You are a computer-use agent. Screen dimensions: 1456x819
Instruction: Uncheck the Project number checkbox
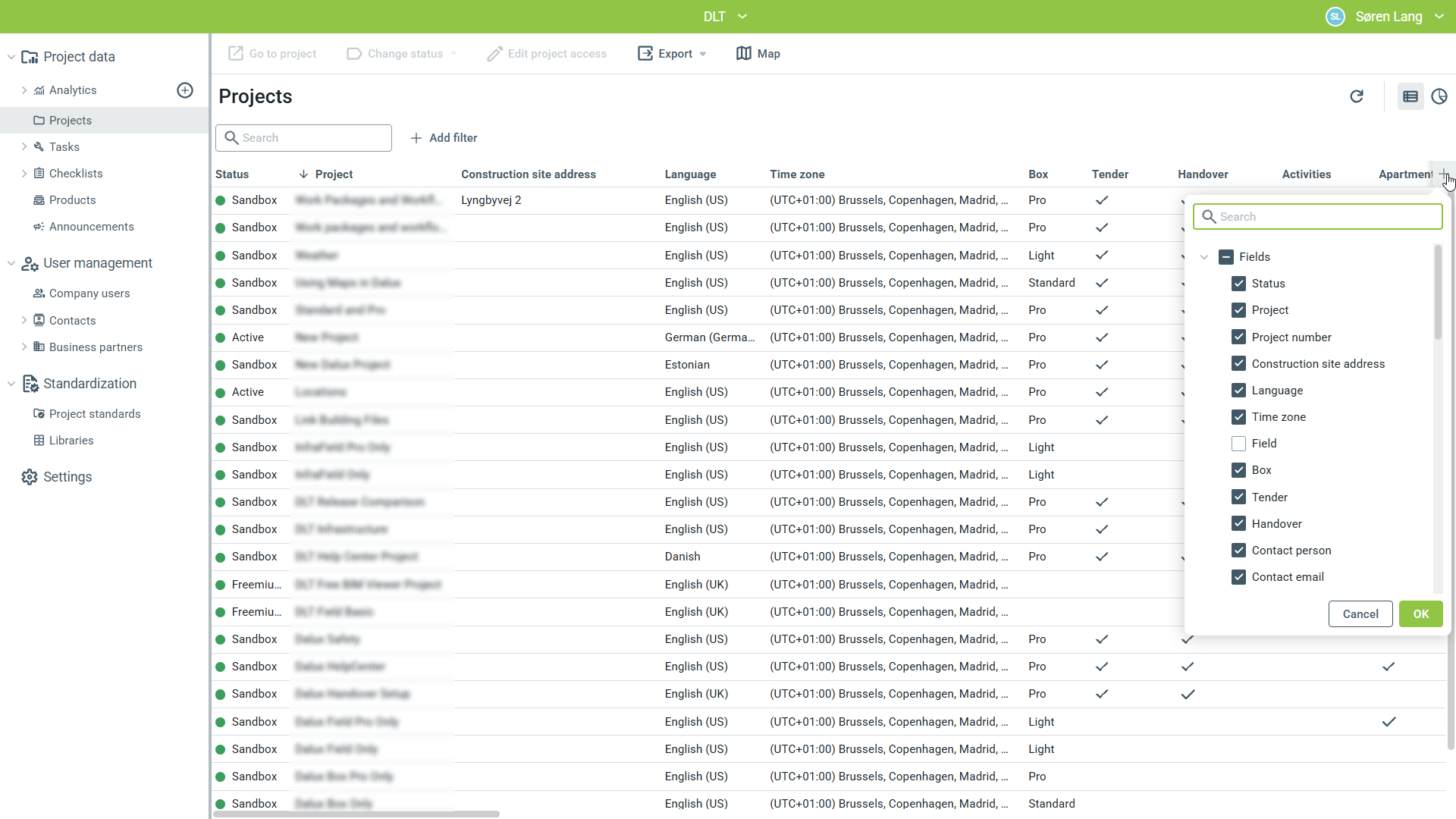[1238, 337]
